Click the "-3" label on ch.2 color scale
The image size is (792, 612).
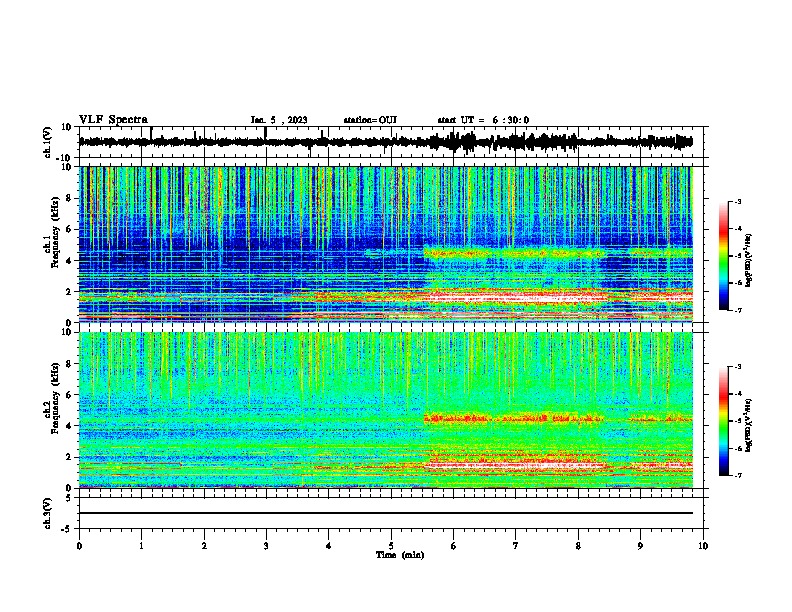tap(738, 367)
